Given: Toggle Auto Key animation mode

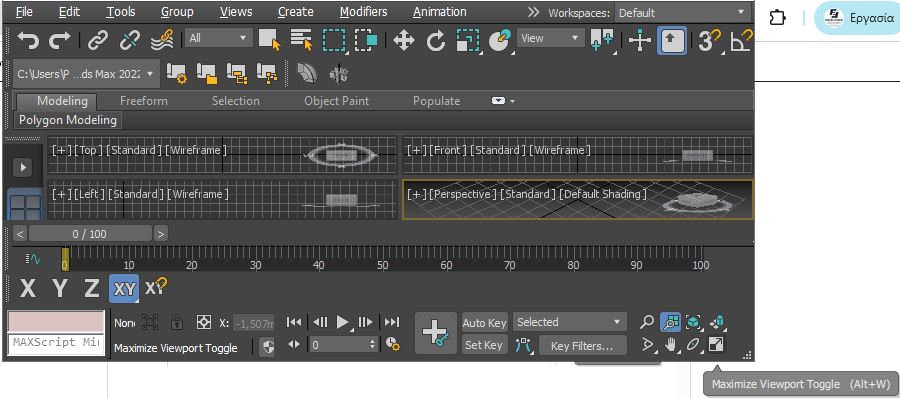Looking at the screenshot, I should 485,323.
